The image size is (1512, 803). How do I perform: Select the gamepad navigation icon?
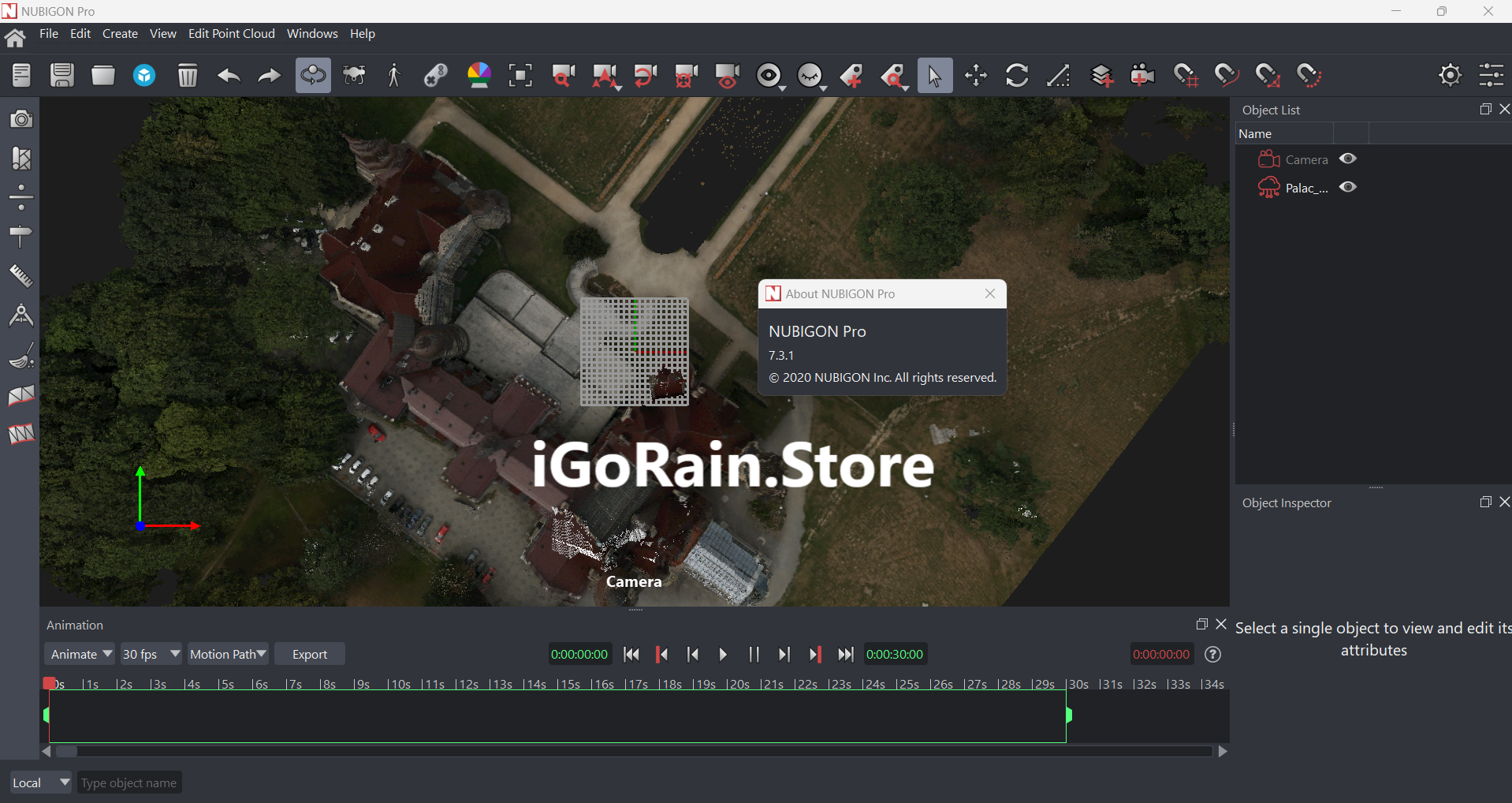point(436,75)
